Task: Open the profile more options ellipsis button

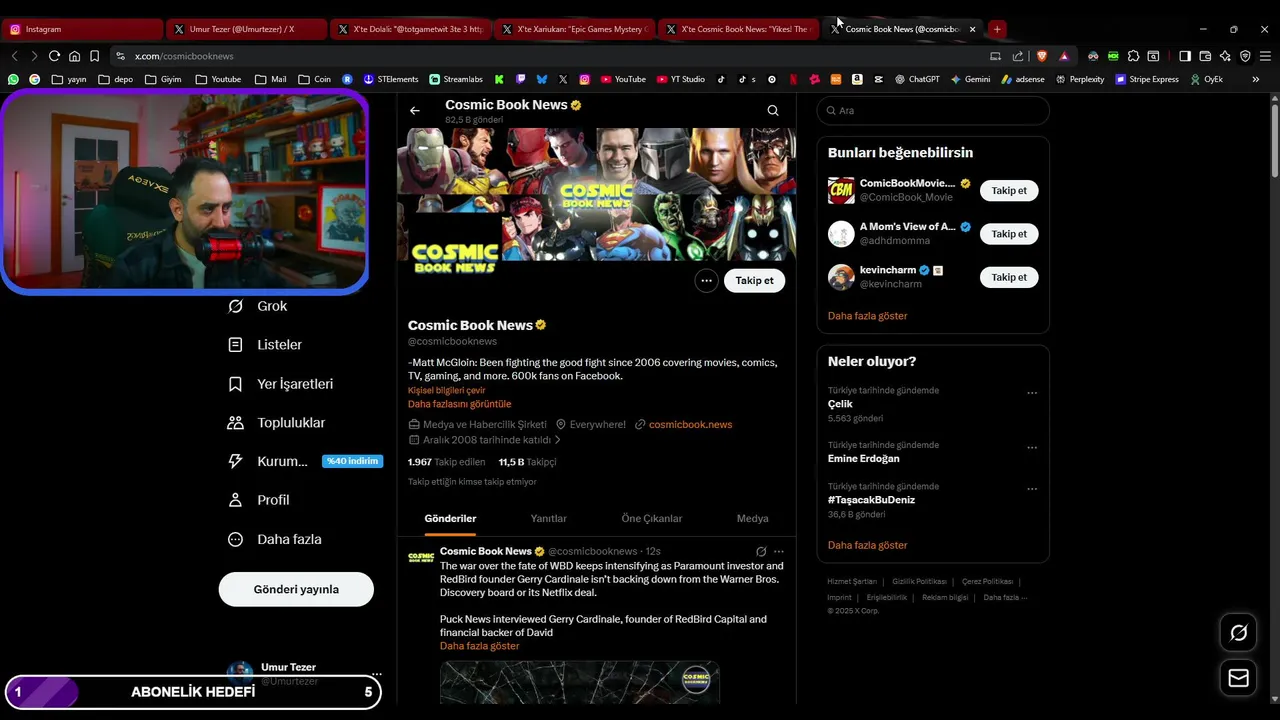Action: (x=706, y=281)
